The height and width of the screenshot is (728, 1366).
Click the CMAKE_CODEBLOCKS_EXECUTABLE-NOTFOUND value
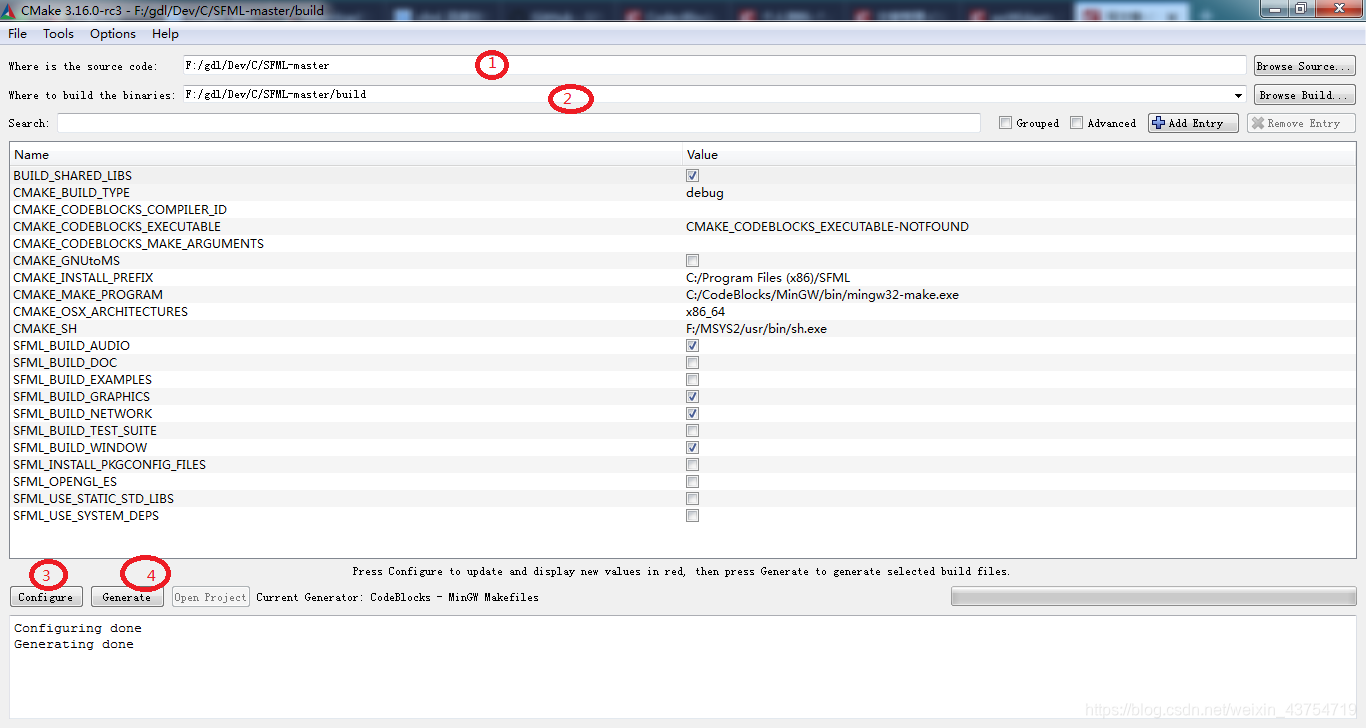(x=827, y=227)
